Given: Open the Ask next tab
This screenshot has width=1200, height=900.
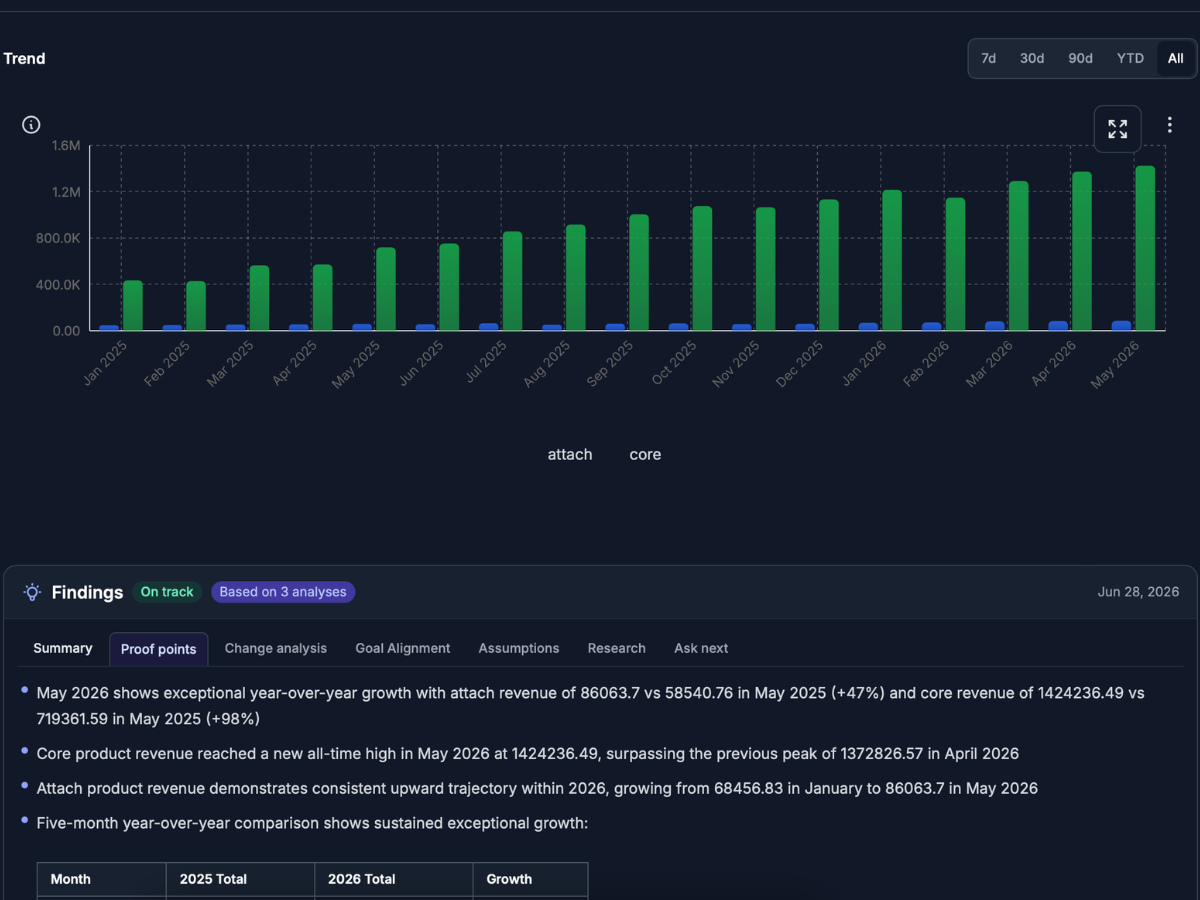Looking at the screenshot, I should (x=701, y=648).
